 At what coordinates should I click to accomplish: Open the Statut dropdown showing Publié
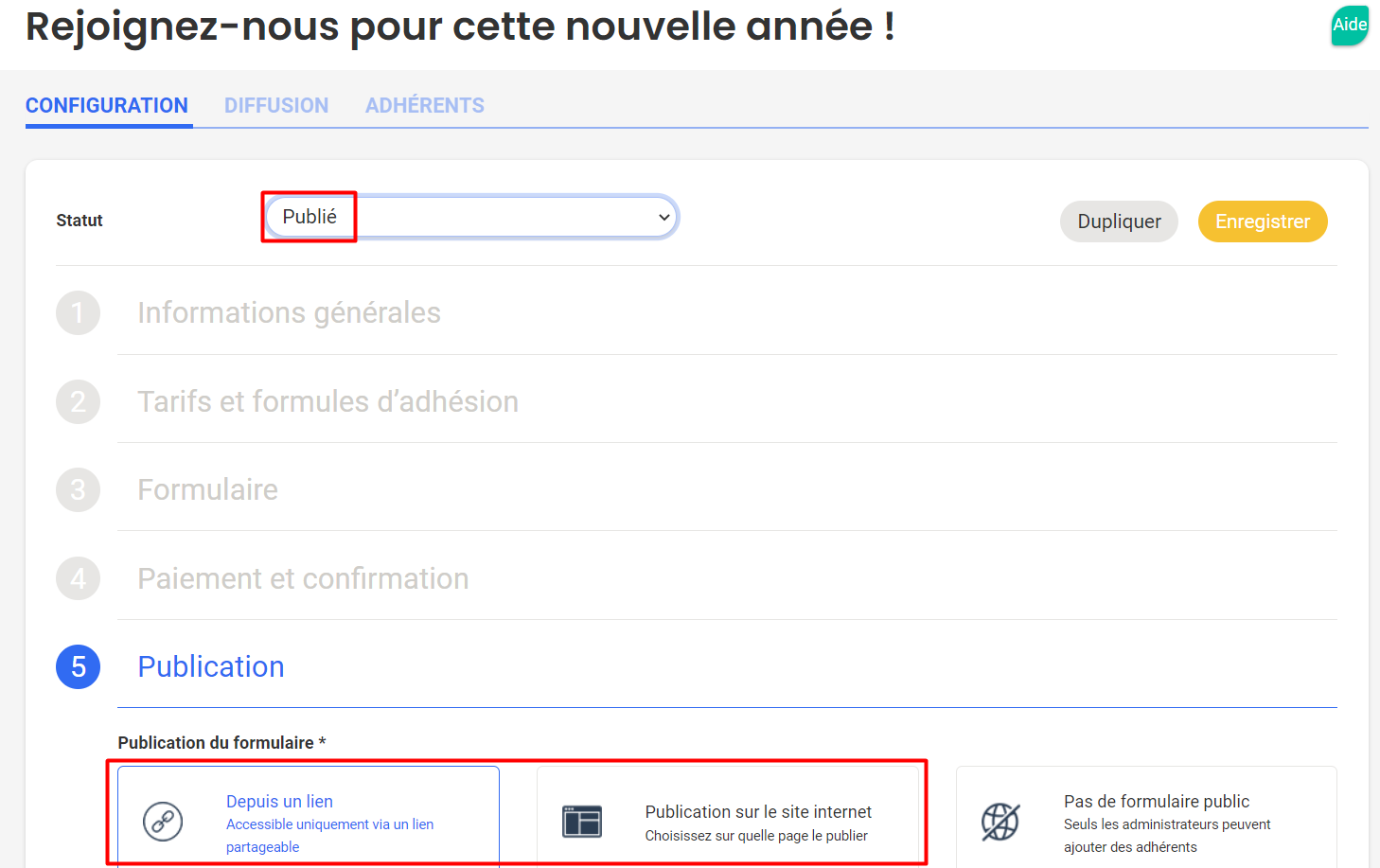(470, 217)
